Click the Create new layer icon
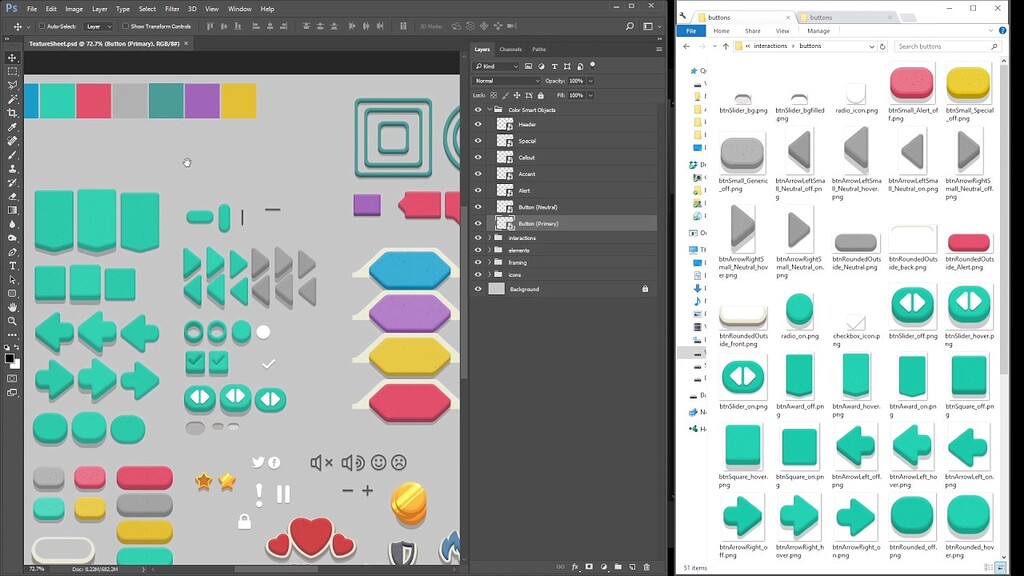Viewport: 1024px width, 576px height. 632,566
